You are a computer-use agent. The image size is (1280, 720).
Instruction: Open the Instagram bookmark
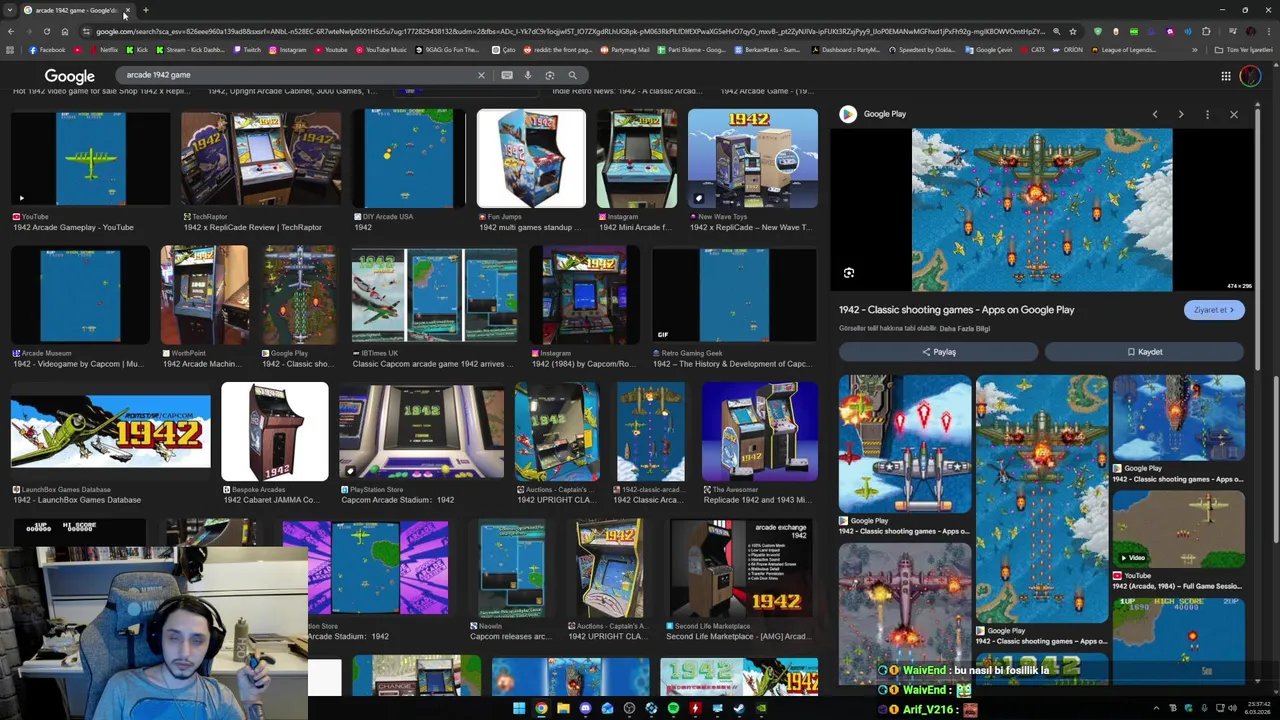coord(288,50)
